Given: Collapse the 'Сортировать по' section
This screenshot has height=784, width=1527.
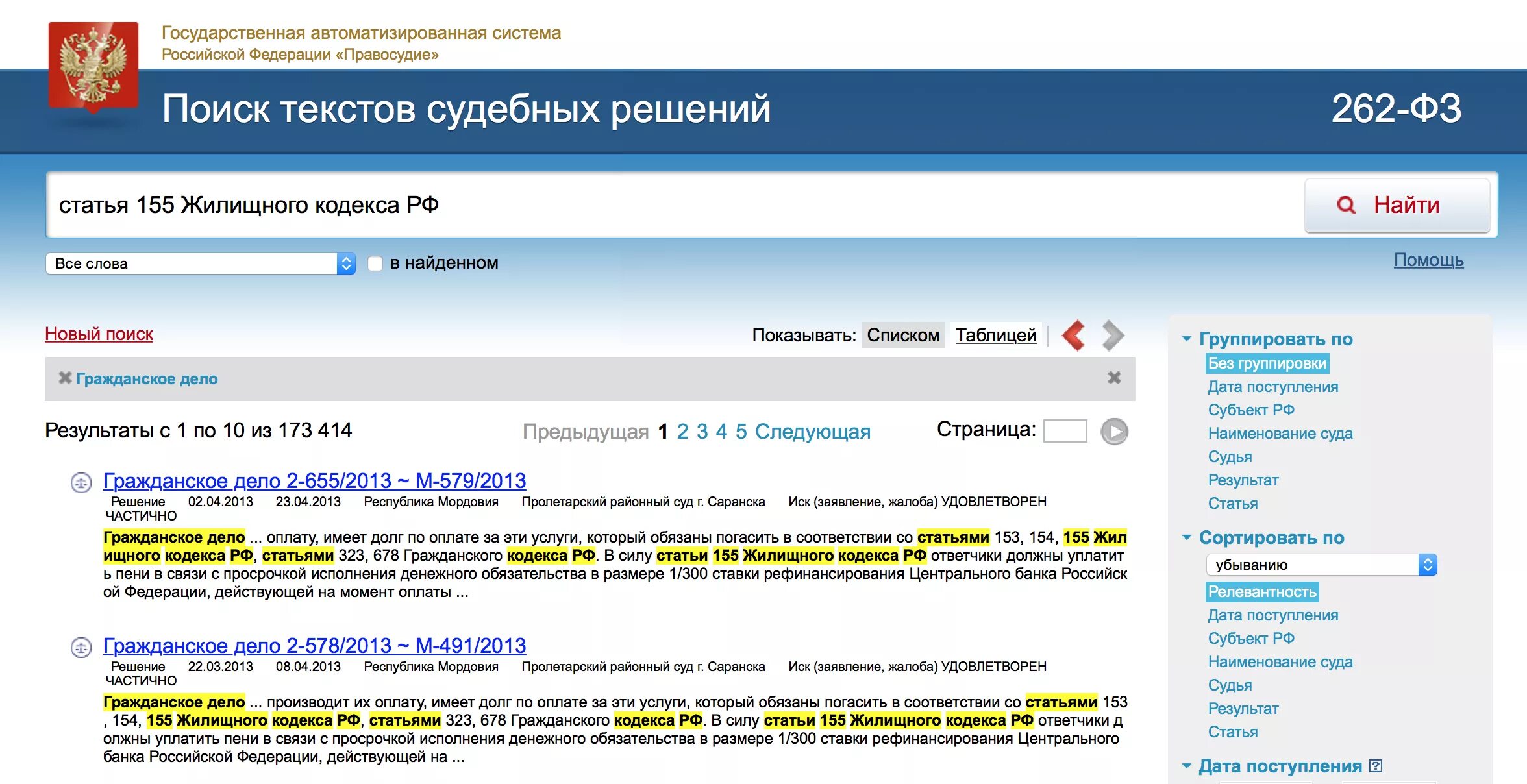Looking at the screenshot, I should click(x=1187, y=537).
